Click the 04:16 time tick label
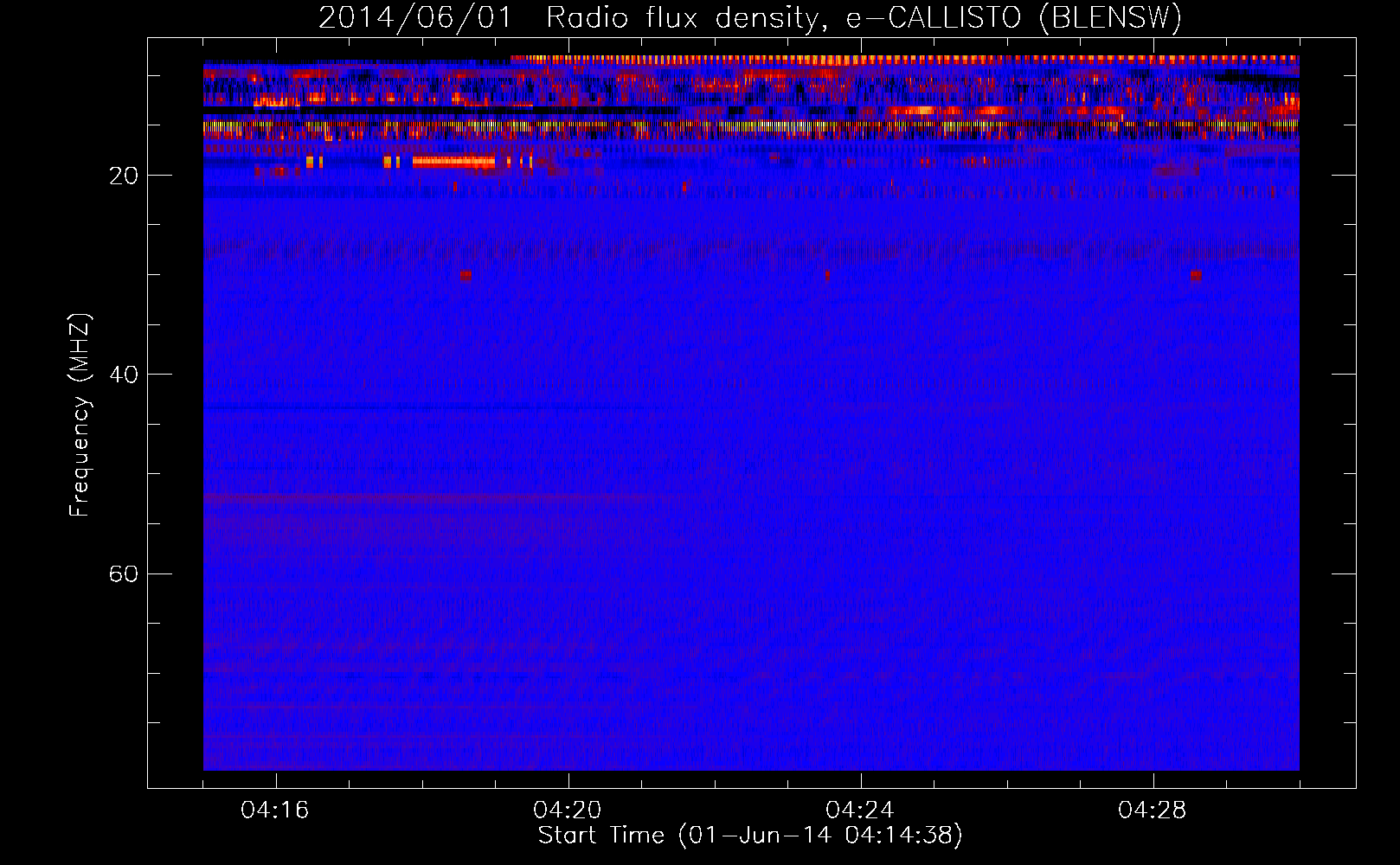Screen dimensions: 1400x865 tap(275, 811)
